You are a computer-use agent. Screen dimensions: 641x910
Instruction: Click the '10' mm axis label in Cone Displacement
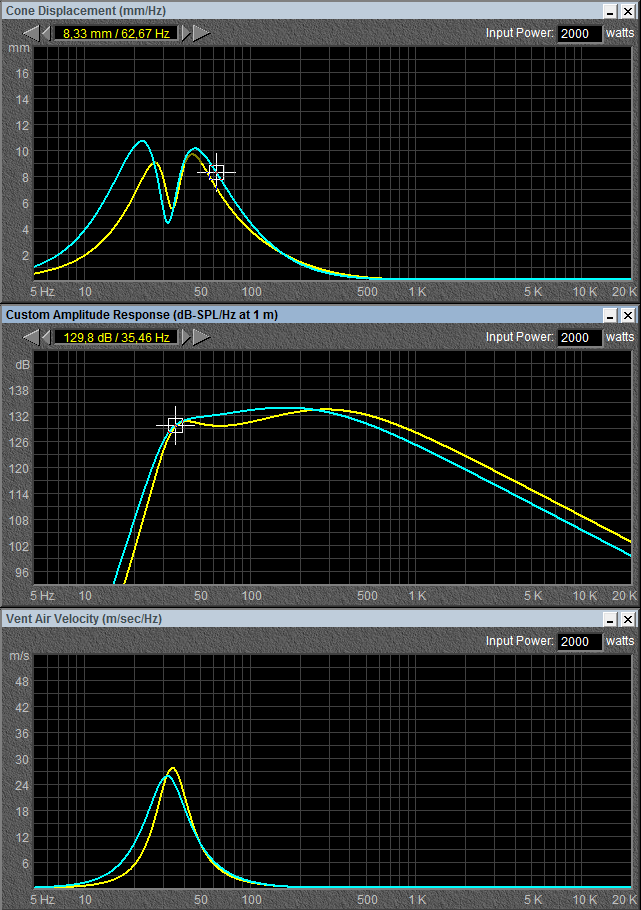(22, 151)
